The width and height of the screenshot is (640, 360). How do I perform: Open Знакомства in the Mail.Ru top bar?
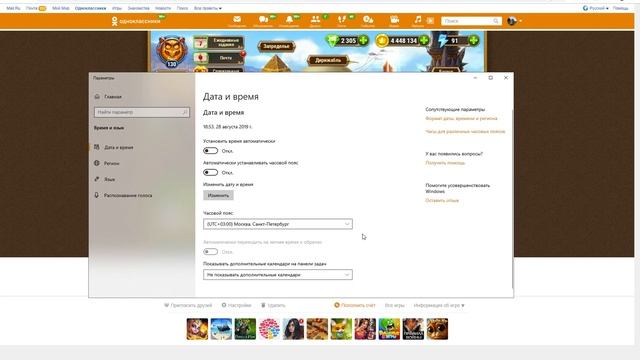(138, 8)
